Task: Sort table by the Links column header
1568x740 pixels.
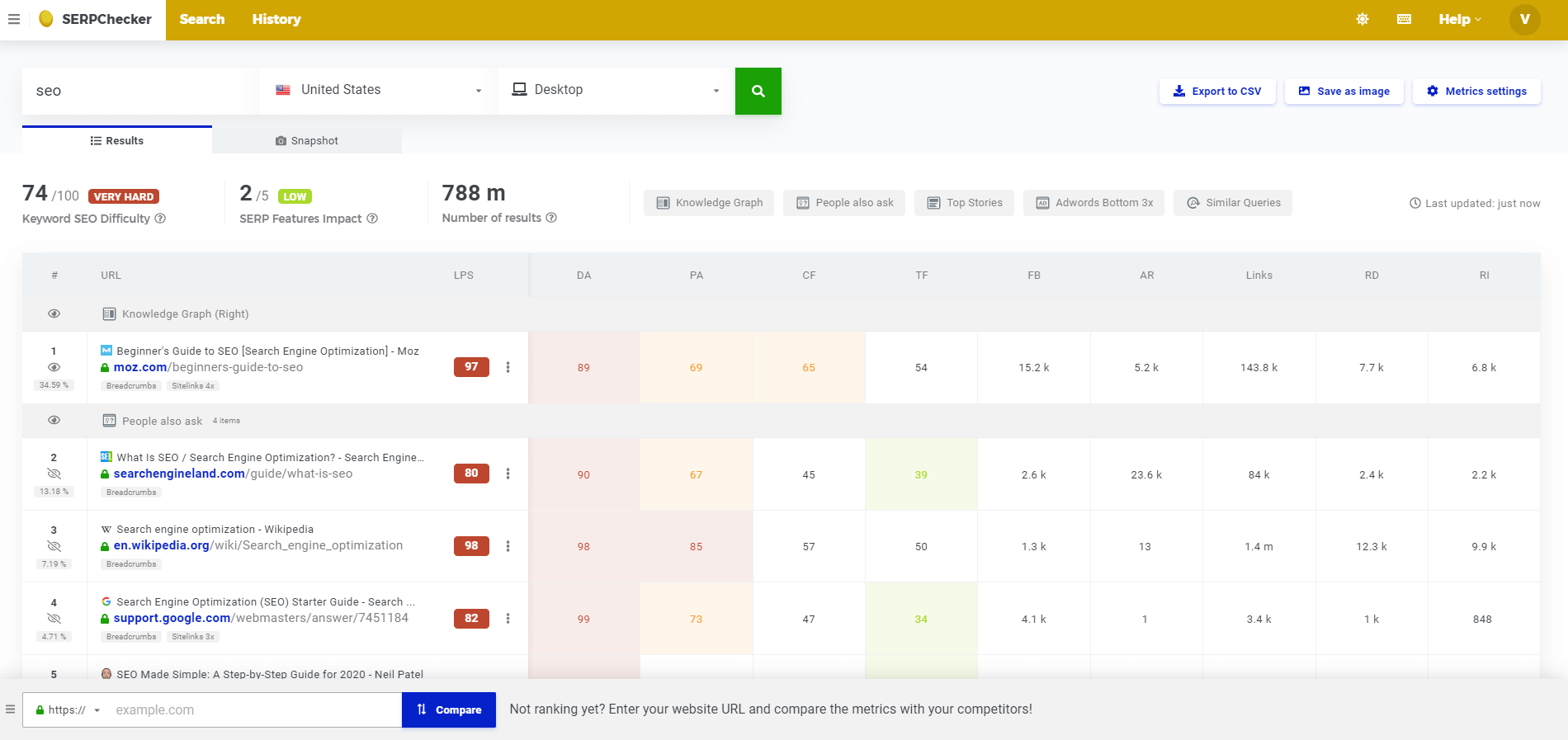Action: click(1259, 276)
